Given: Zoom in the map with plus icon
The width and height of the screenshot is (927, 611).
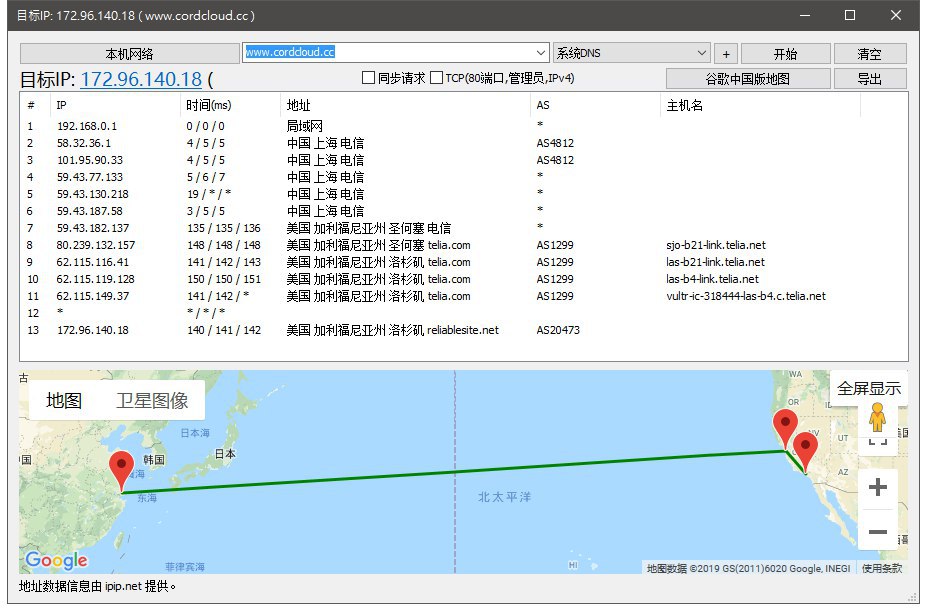Looking at the screenshot, I should pos(877,487).
